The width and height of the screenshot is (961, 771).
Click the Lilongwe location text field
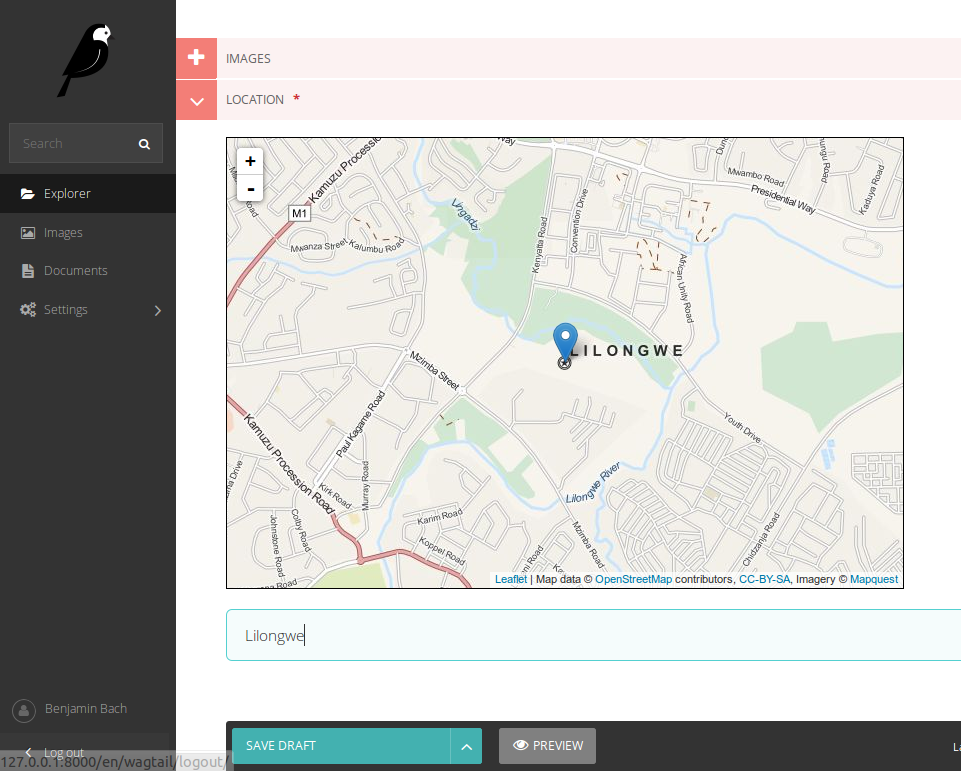[x=593, y=636]
